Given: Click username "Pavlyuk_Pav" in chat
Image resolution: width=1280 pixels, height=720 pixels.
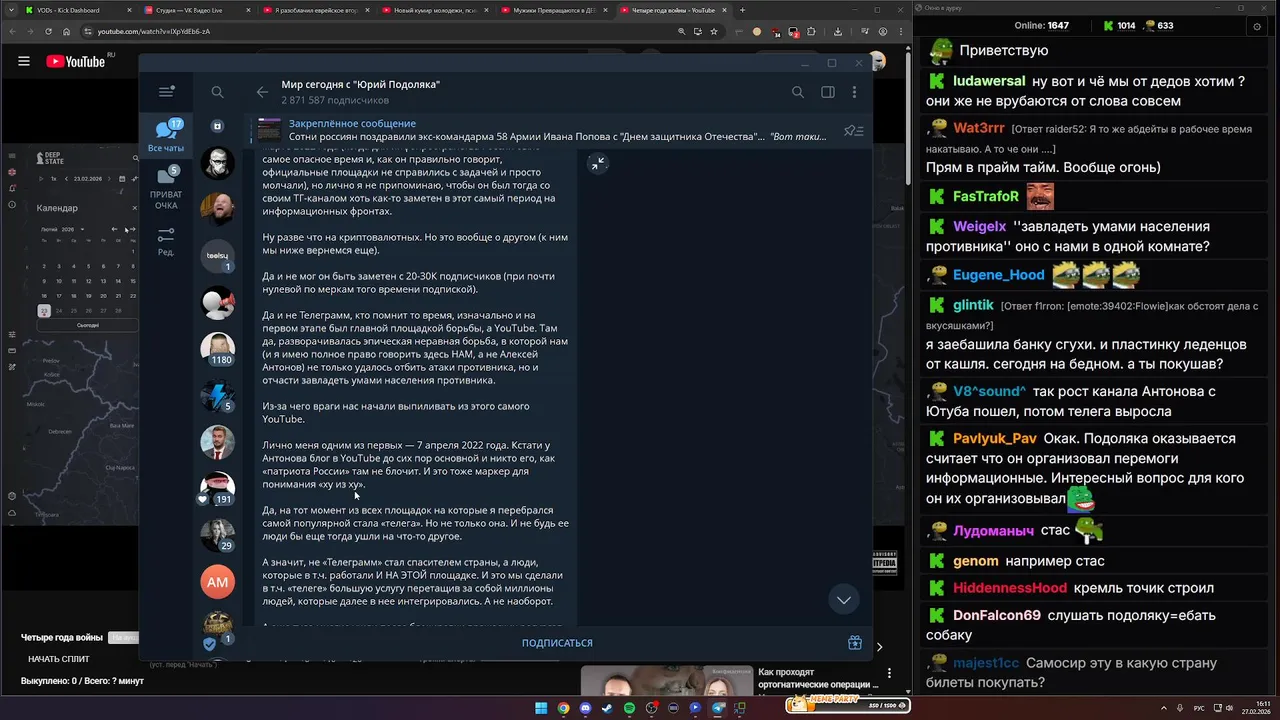Looking at the screenshot, I should pos(995,439).
